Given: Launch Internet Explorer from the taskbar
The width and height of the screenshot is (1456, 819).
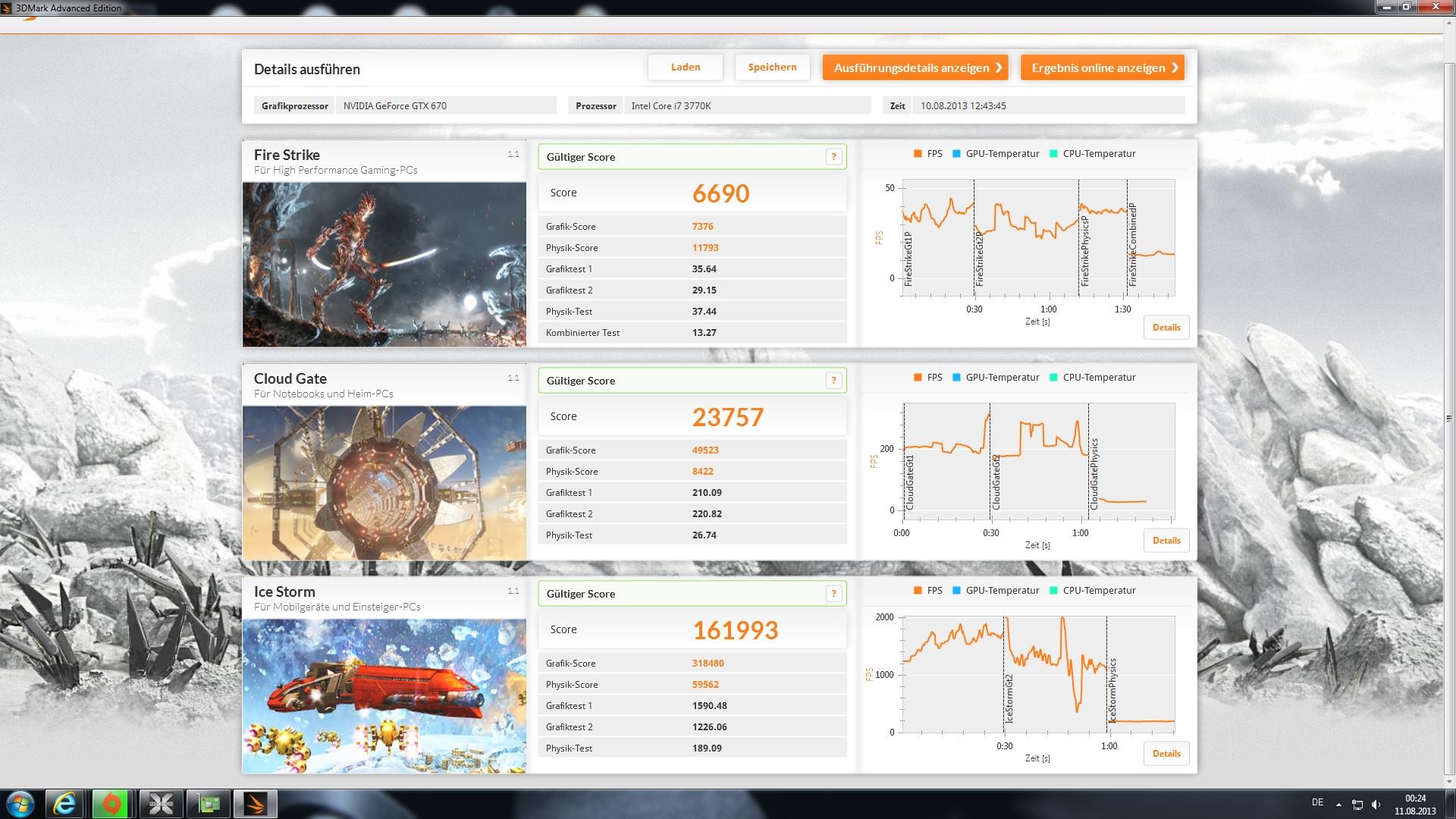Looking at the screenshot, I should click(64, 804).
